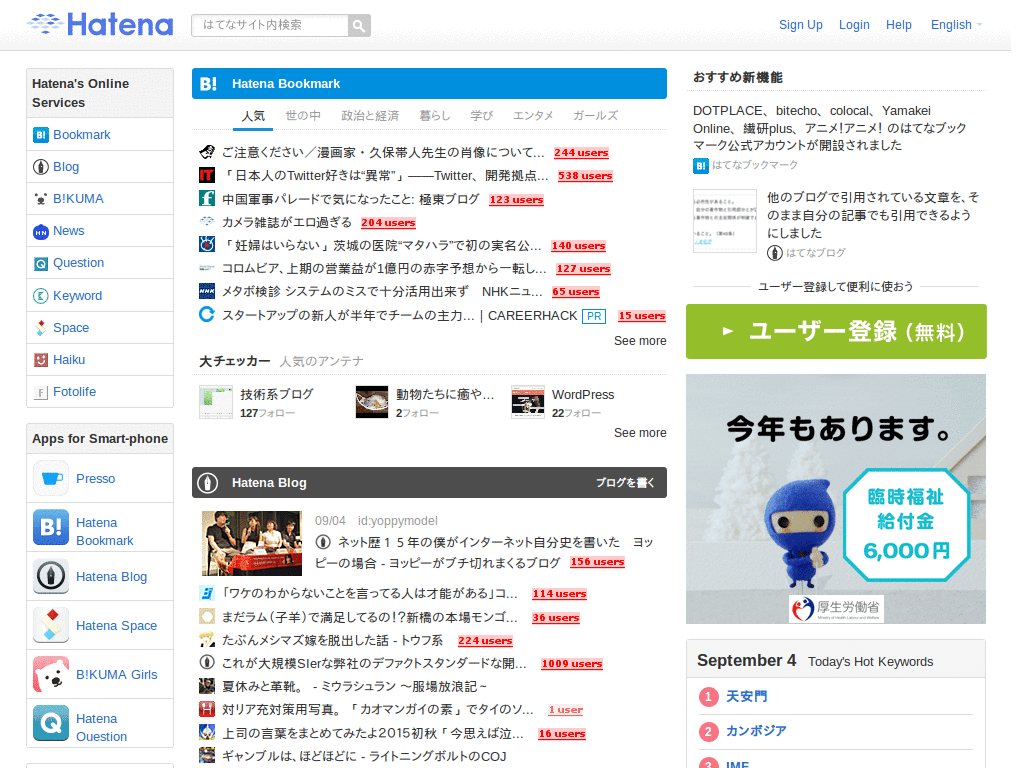Click the Sign Up link

(801, 25)
